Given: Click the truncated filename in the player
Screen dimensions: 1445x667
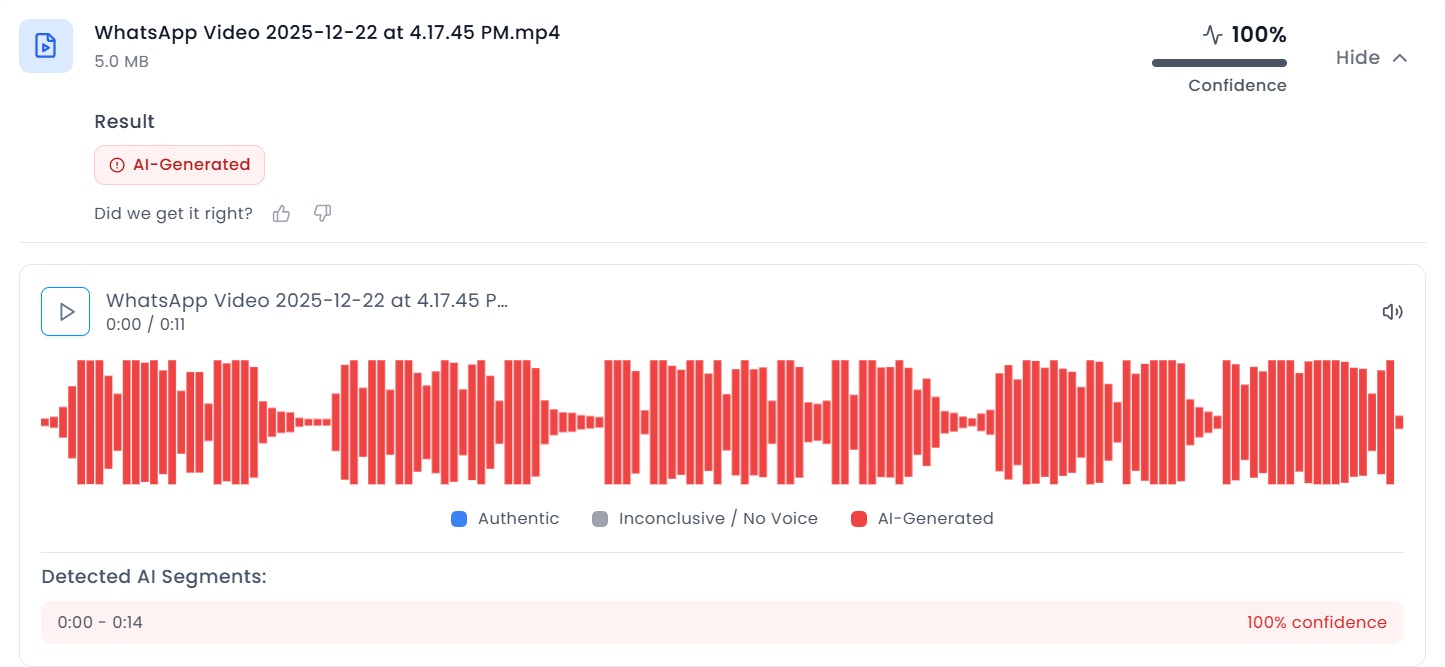Looking at the screenshot, I should tap(306, 301).
